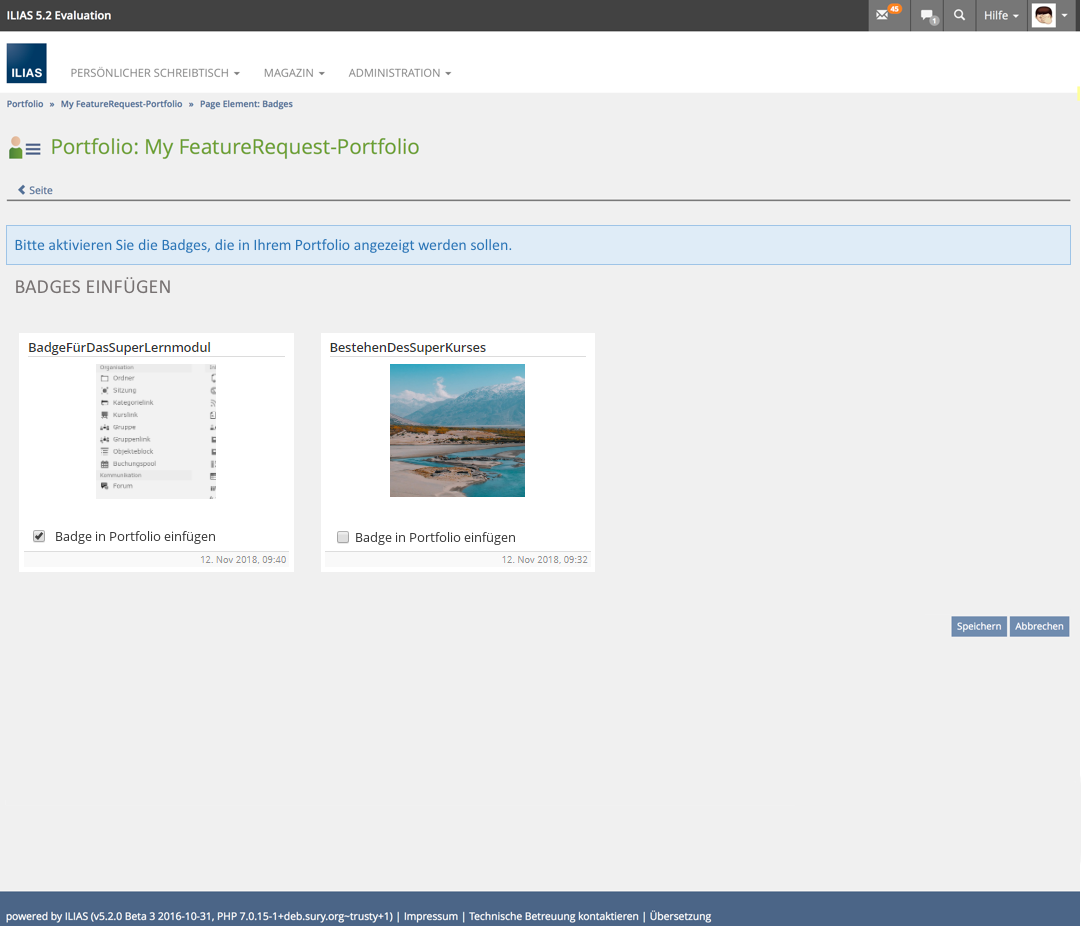Open the Impressum footer link

(430, 916)
